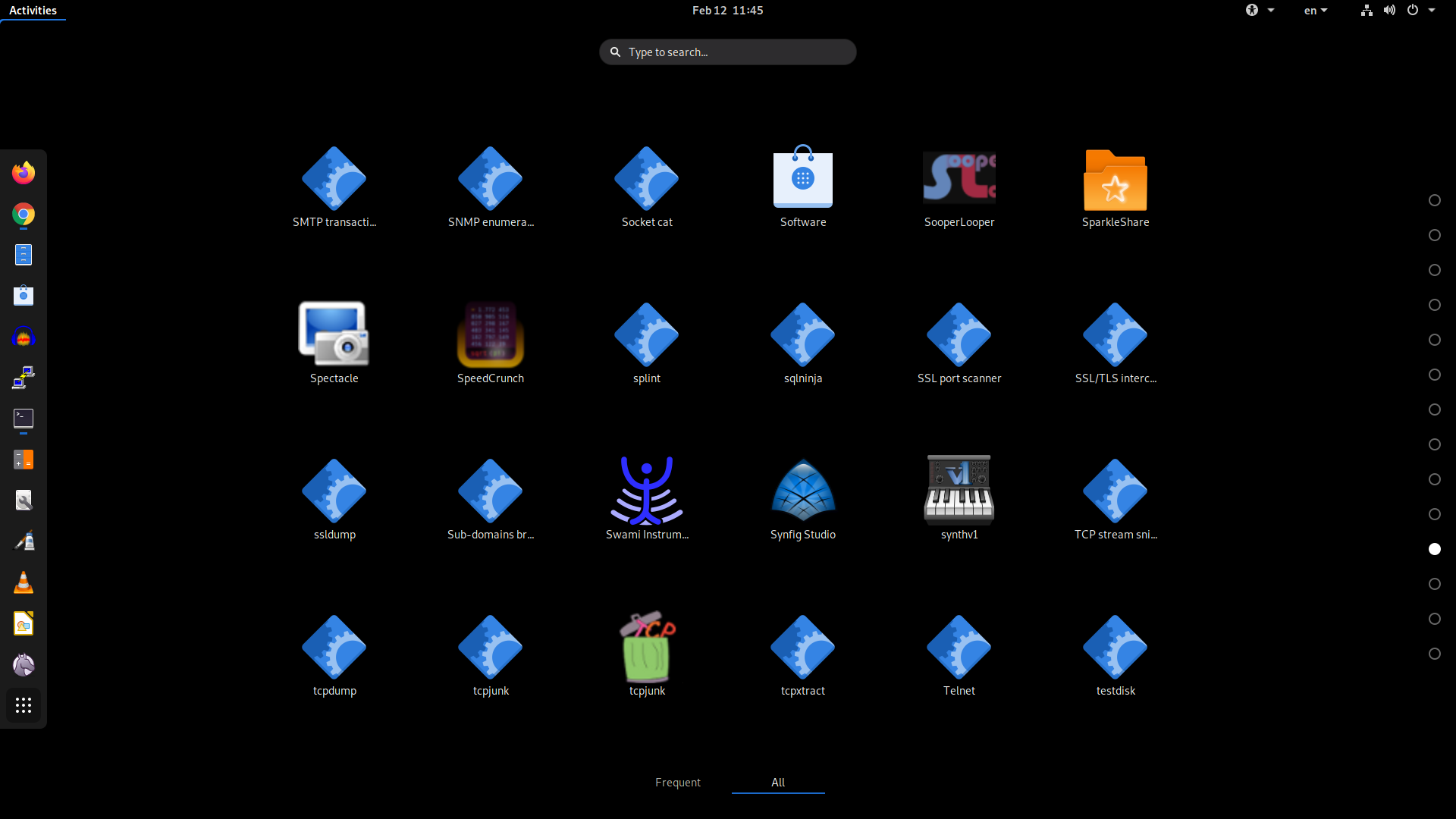This screenshot has width=1456, height=819.
Task: Select the last page indicator dot
Action: pos(1435,654)
